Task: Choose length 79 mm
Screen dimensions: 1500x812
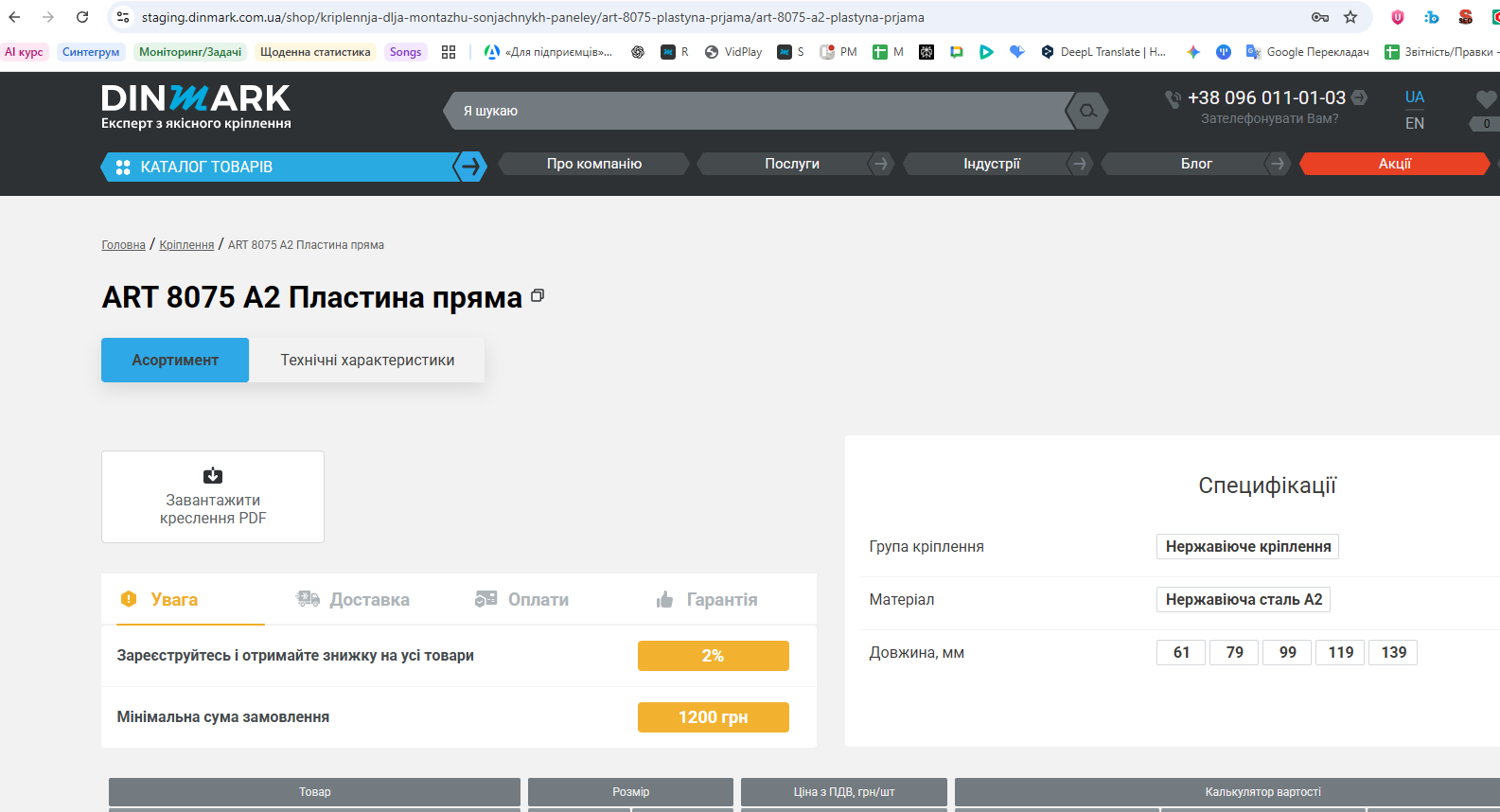Action: 1234,652
